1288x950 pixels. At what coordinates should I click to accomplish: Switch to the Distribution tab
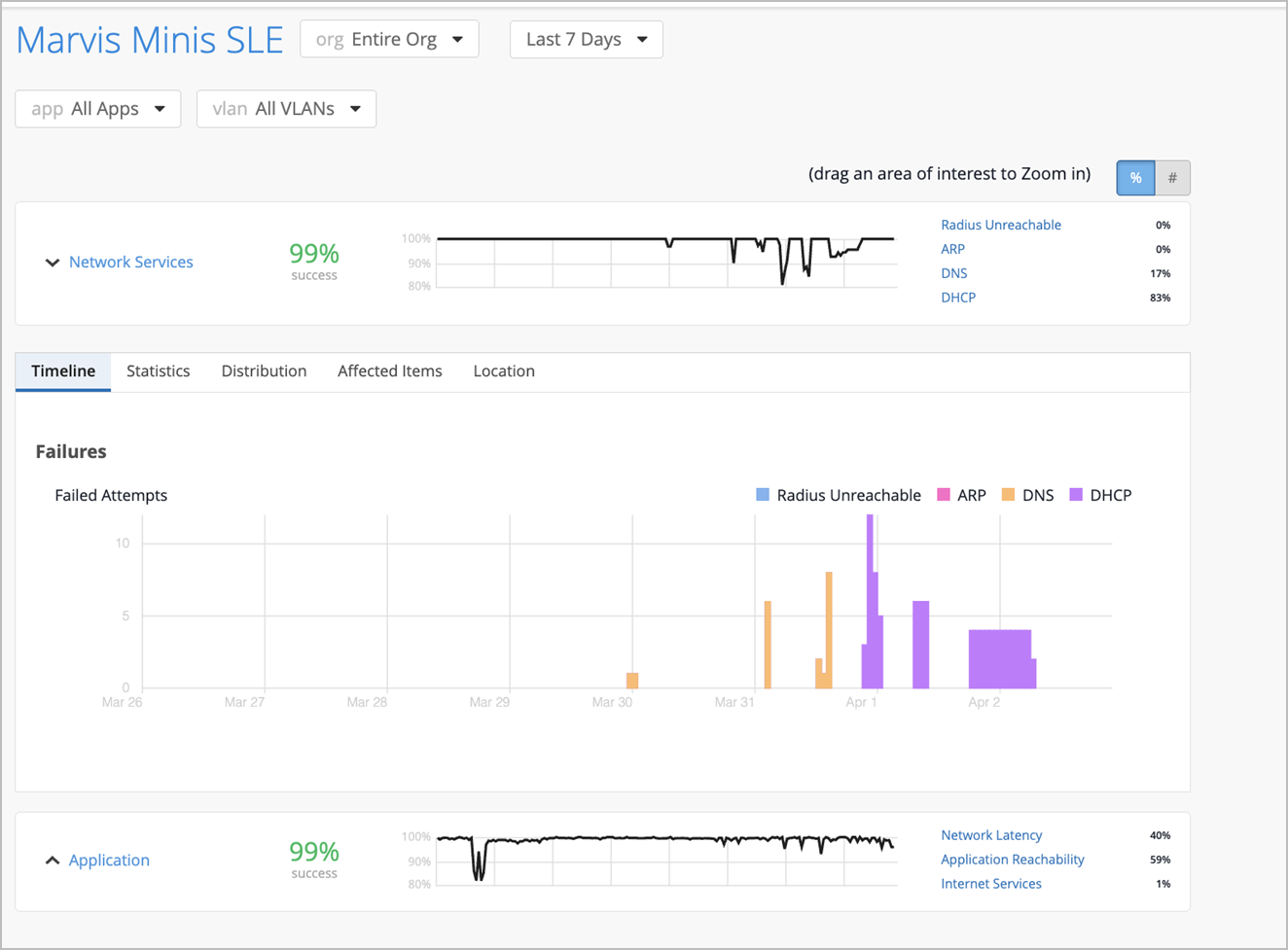264,371
